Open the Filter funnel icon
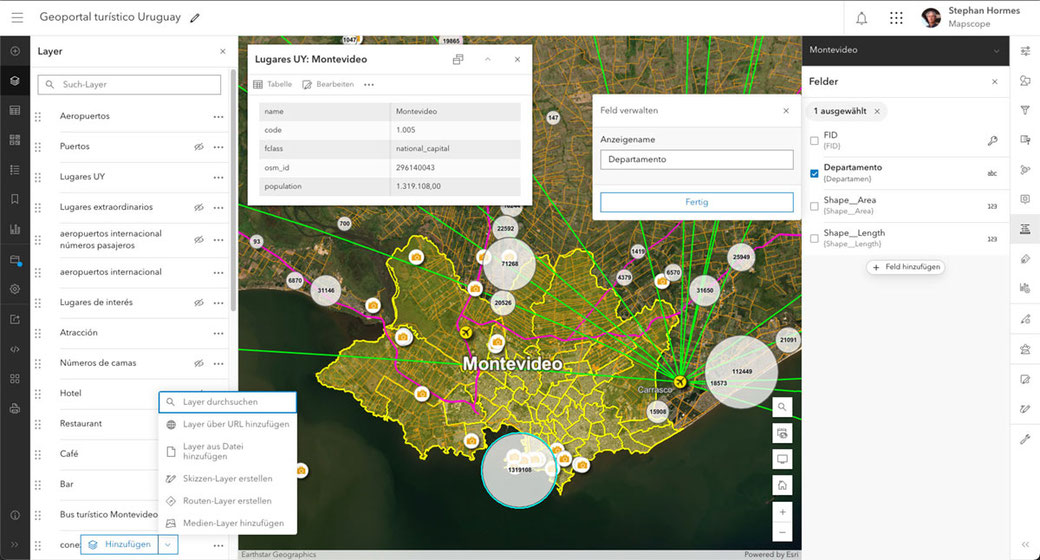1040x560 pixels. (x=1025, y=110)
